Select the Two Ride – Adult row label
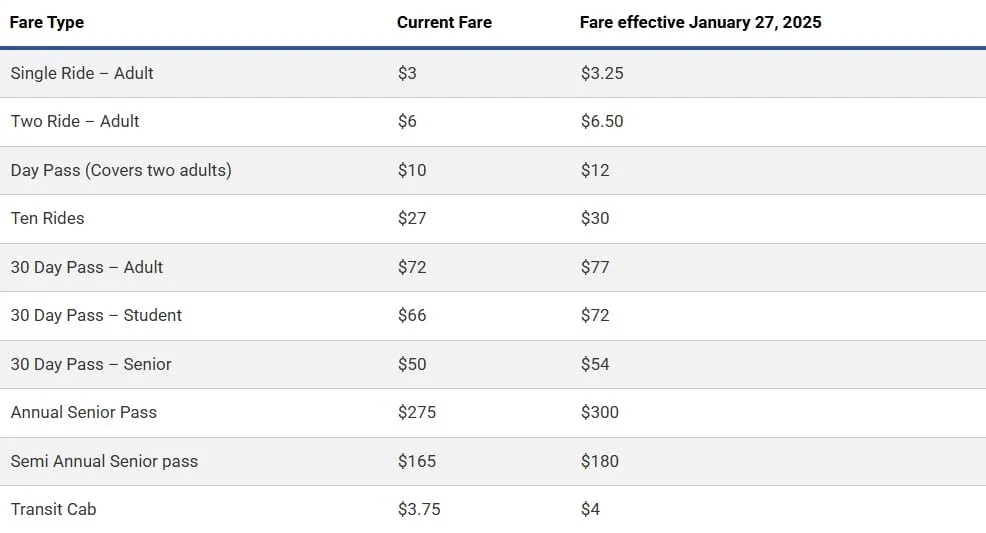Screen dimensions: 986x533 coord(75,121)
